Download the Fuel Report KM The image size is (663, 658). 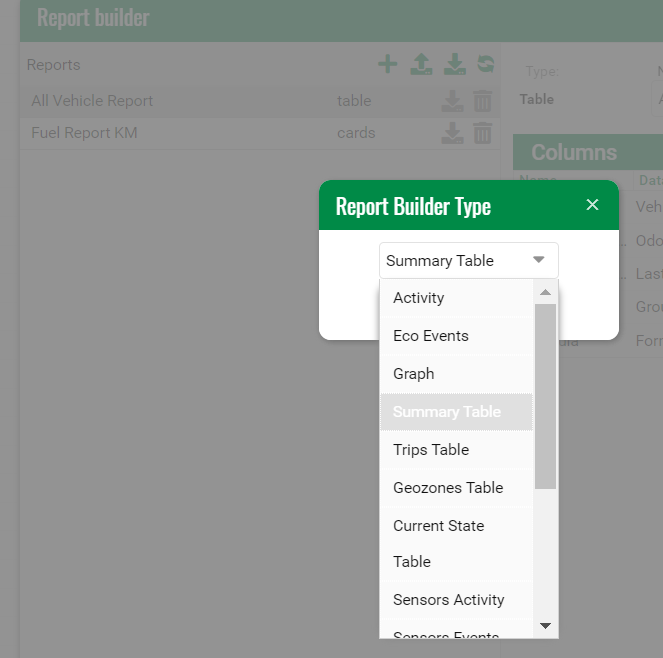click(x=452, y=133)
